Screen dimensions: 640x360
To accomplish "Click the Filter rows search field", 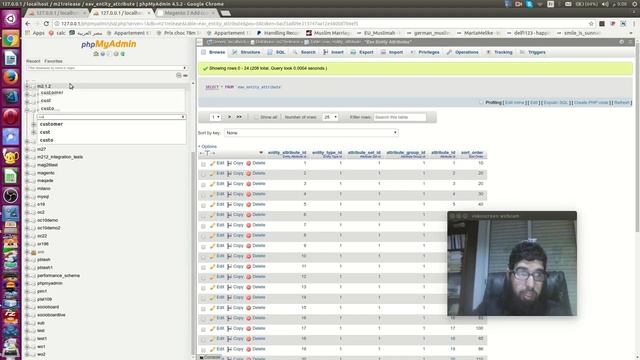I will [400, 117].
